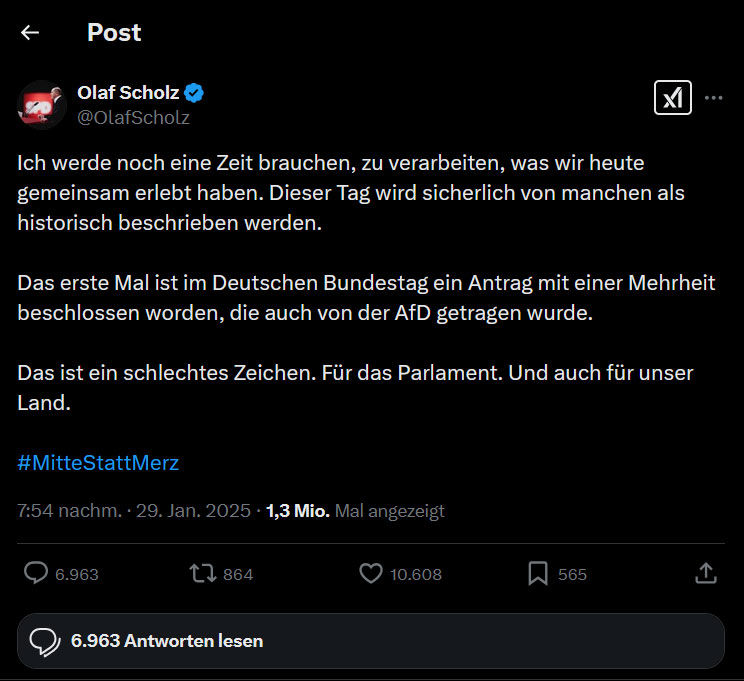Screen dimensions: 744x681
Task: Toggle repost with the arrows icon
Action: click(202, 573)
